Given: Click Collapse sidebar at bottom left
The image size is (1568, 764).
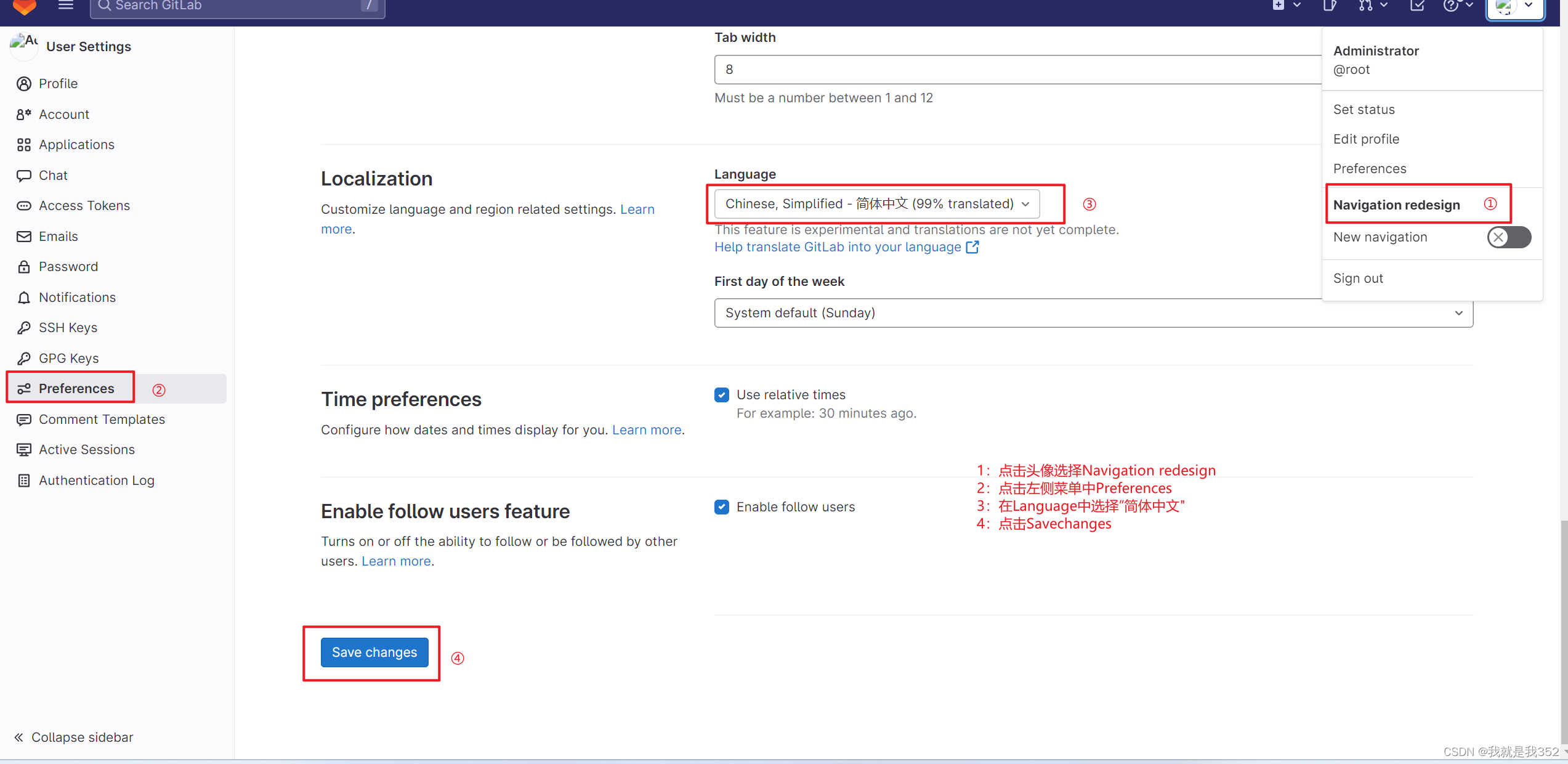Looking at the screenshot, I should tap(74, 737).
